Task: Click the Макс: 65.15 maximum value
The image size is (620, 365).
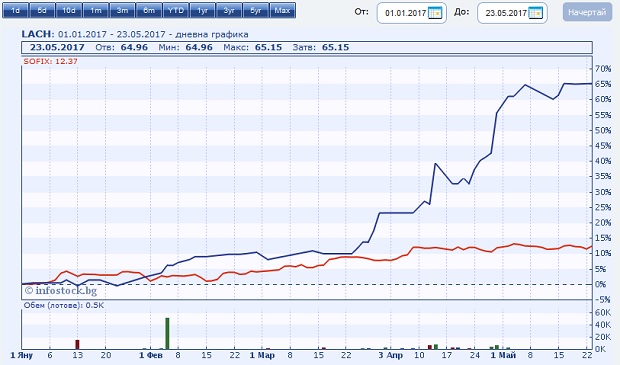Action: point(253,47)
